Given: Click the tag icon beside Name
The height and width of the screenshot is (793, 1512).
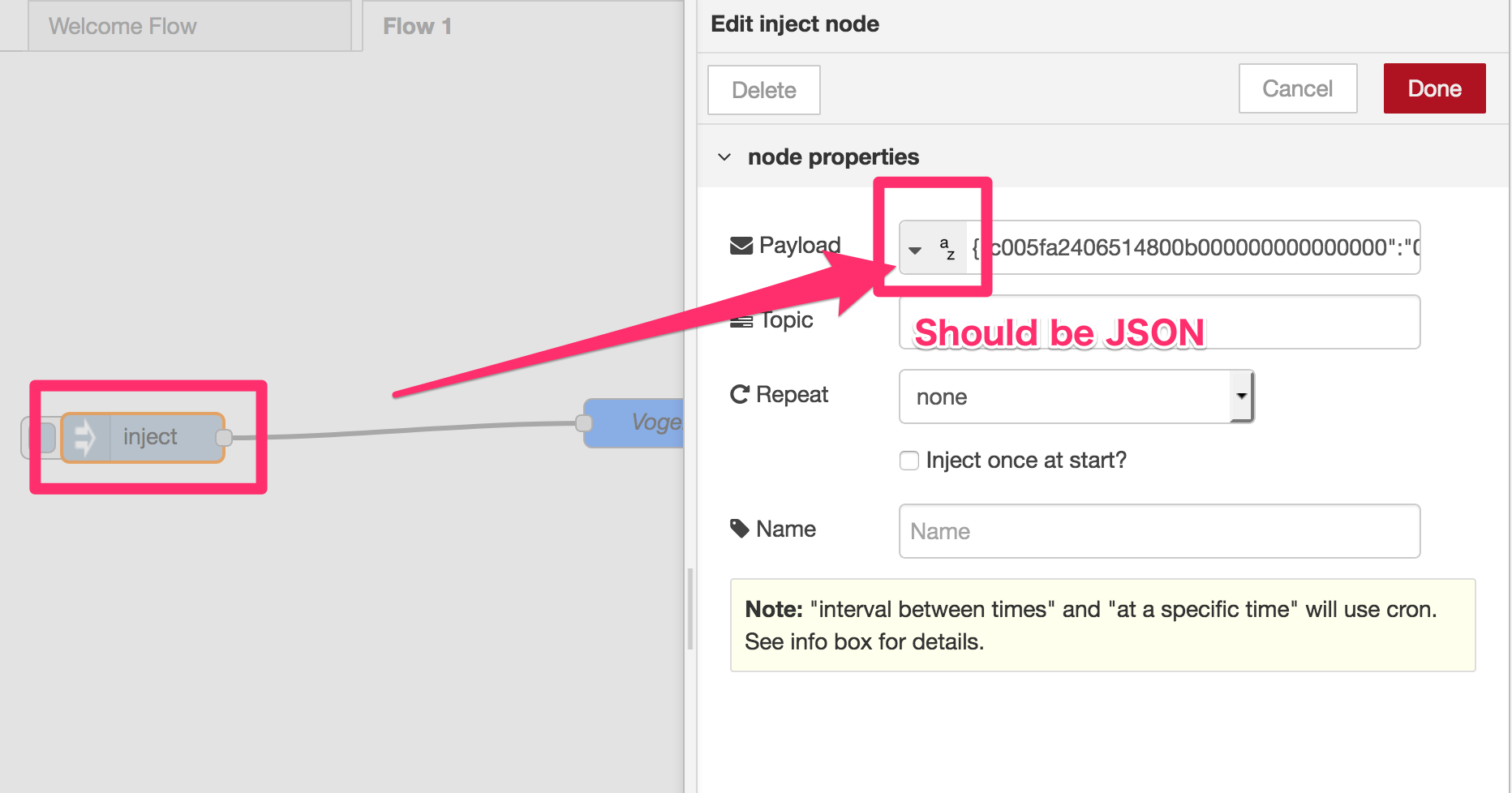Looking at the screenshot, I should tap(739, 527).
